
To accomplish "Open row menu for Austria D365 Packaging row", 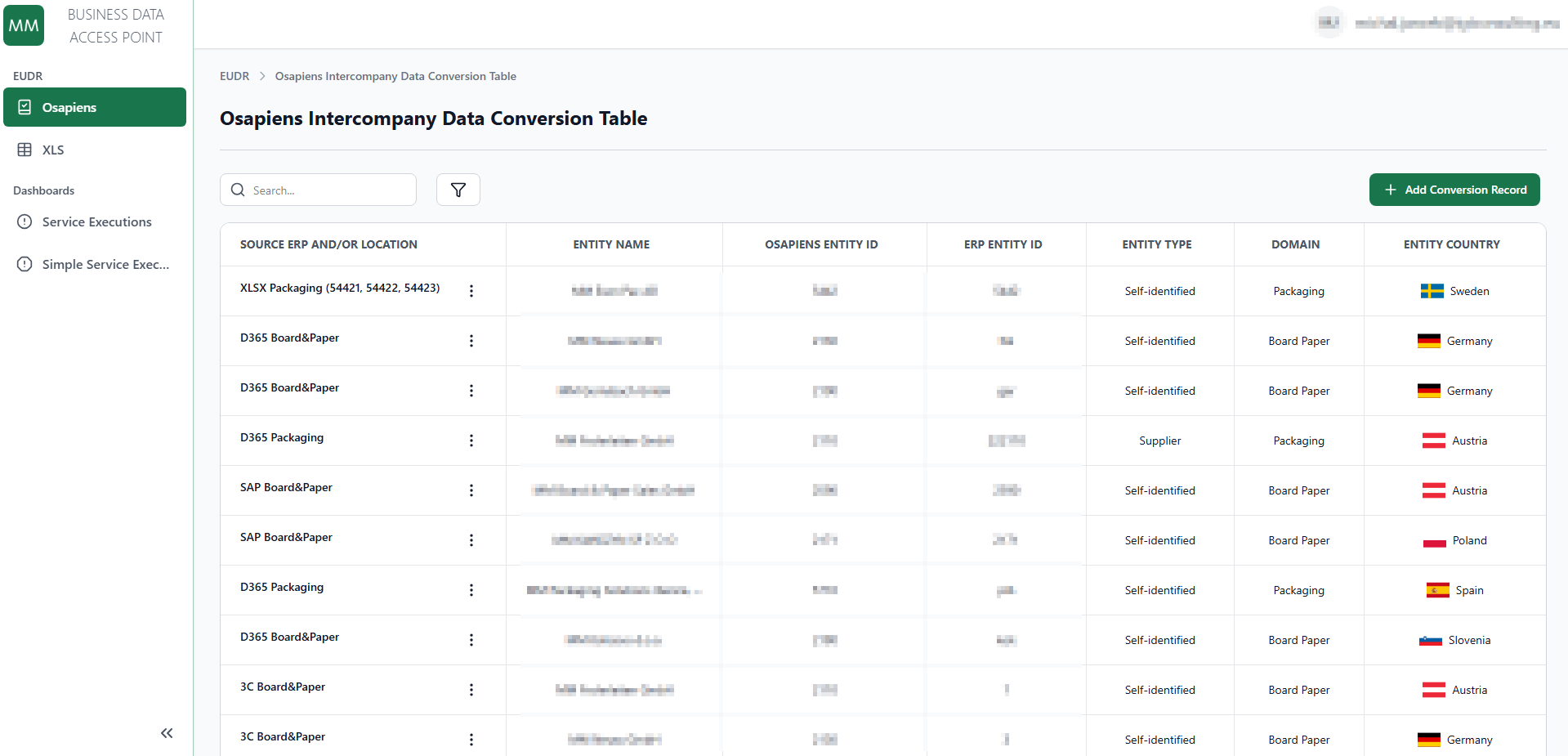I will [471, 441].
